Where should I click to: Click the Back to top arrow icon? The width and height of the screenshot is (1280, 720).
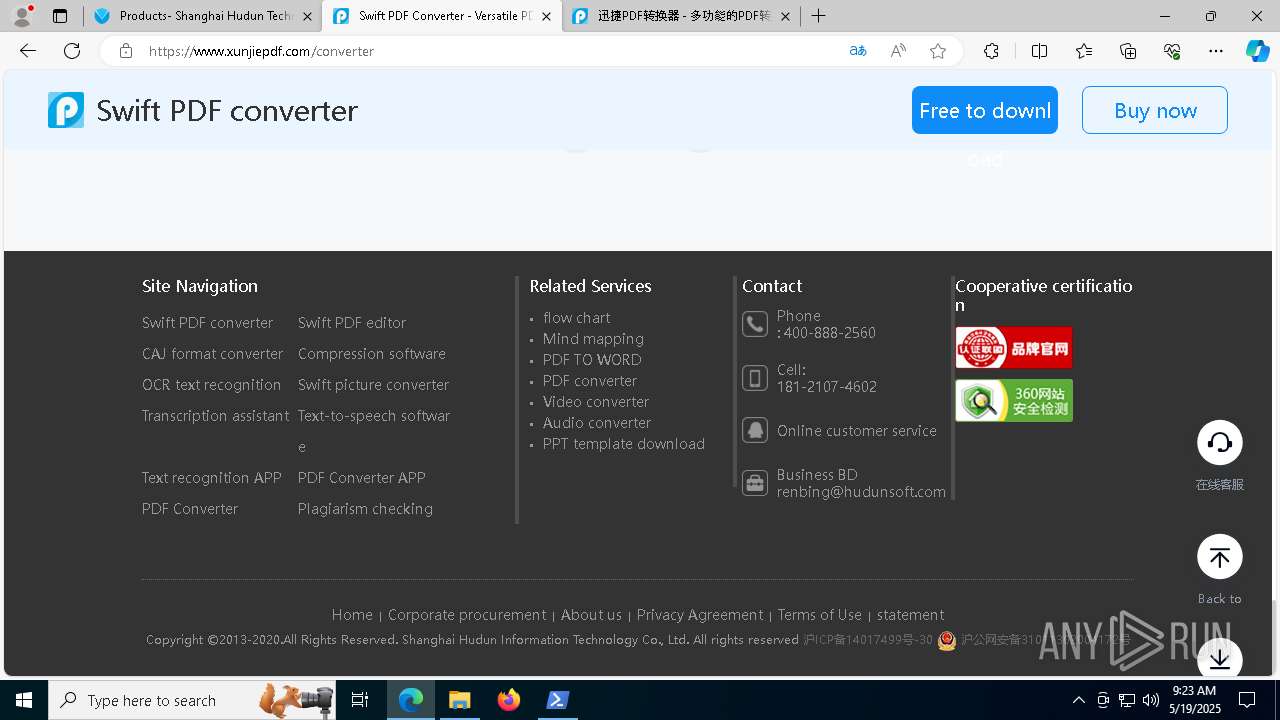1220,557
